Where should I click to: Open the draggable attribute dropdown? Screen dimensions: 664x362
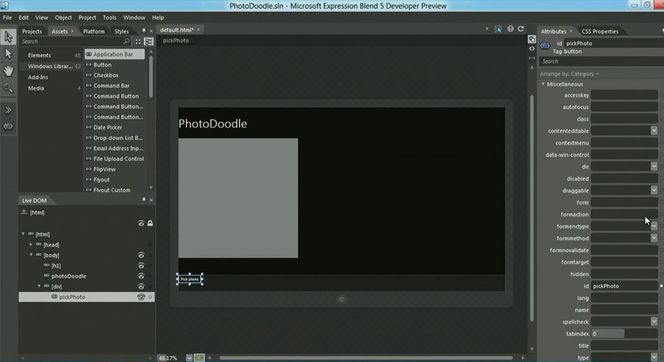click(654, 190)
